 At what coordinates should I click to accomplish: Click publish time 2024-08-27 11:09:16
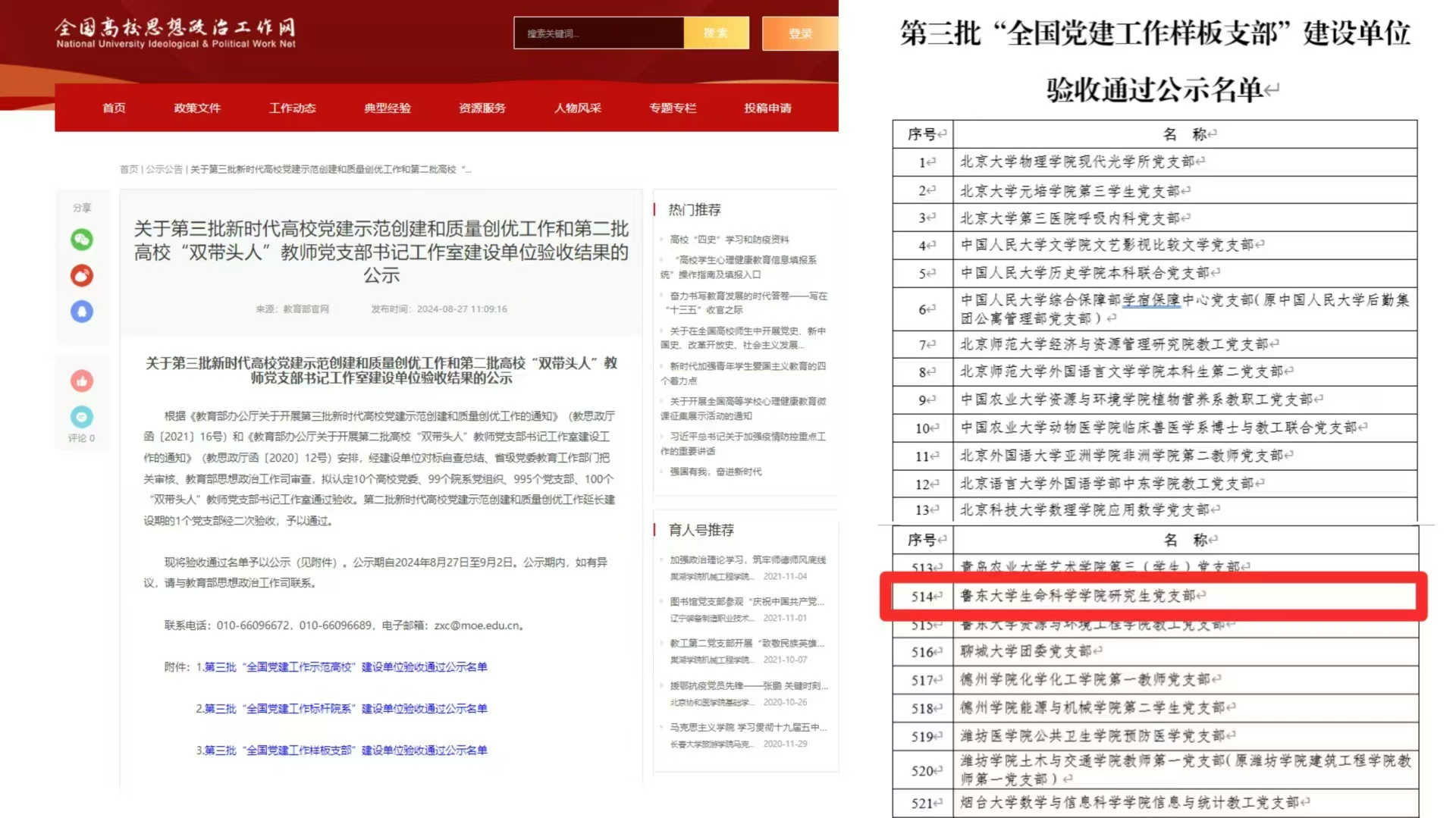[x=462, y=309]
